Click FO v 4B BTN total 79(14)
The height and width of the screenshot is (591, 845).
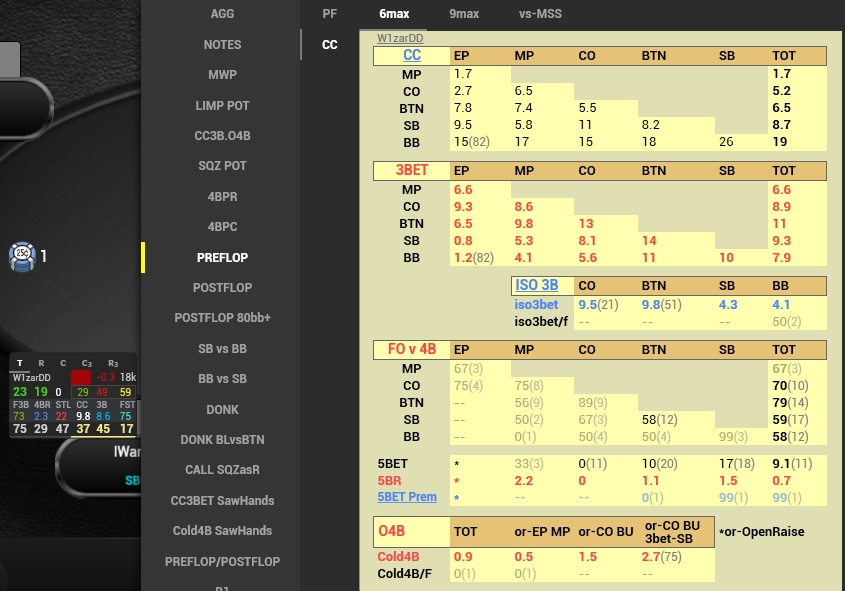791,402
